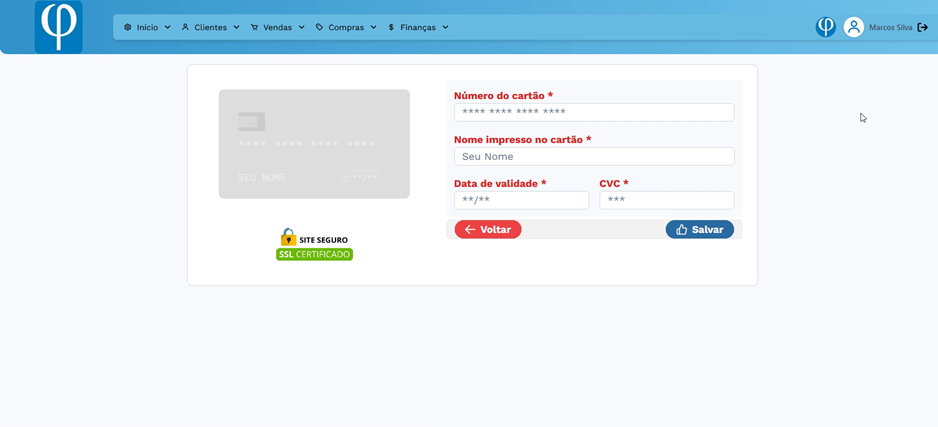Click the logout arrow icon
Viewport: 938px width, 427px height.
[x=923, y=27]
